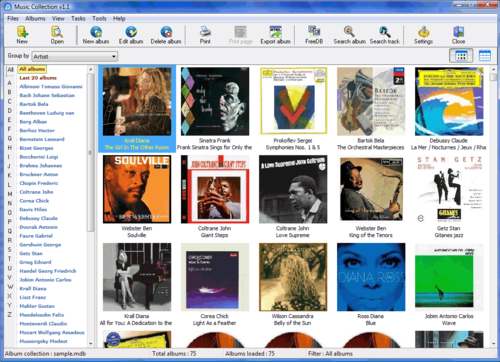This screenshot has height=362, width=500.
Task: Filter by Beethoven Ludwig van
Action: [47, 113]
